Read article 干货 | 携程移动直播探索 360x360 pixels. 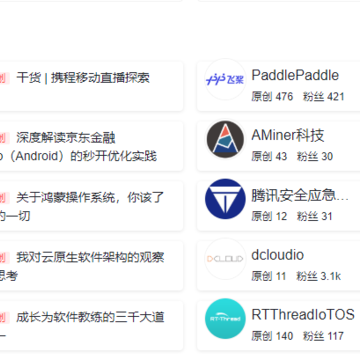(83, 78)
